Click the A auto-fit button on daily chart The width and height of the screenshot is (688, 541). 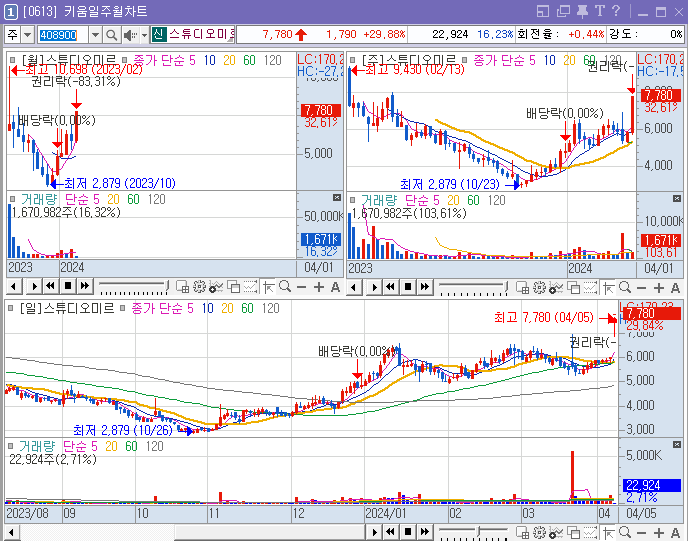coord(676,533)
